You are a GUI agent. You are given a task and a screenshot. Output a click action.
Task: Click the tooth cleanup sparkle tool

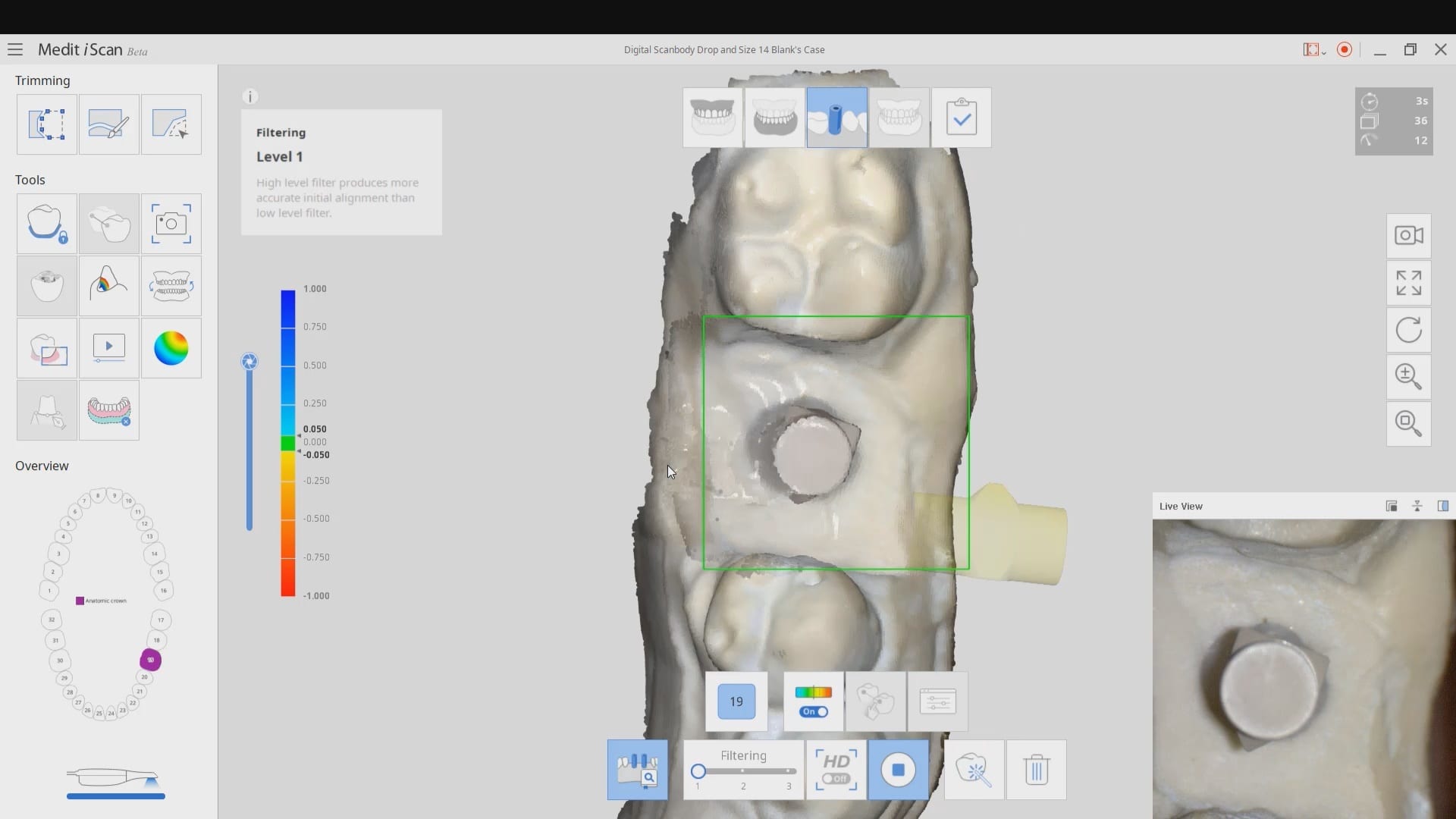coord(974,770)
